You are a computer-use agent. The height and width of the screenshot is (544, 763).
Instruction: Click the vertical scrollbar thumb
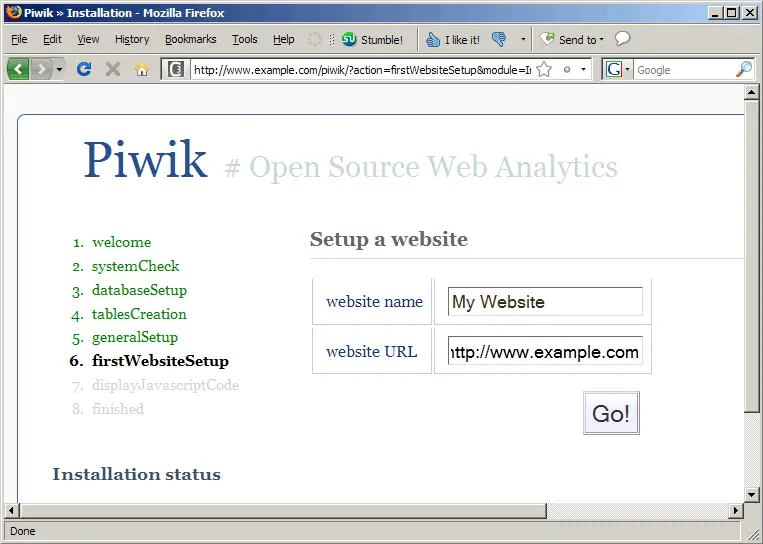(x=752, y=256)
